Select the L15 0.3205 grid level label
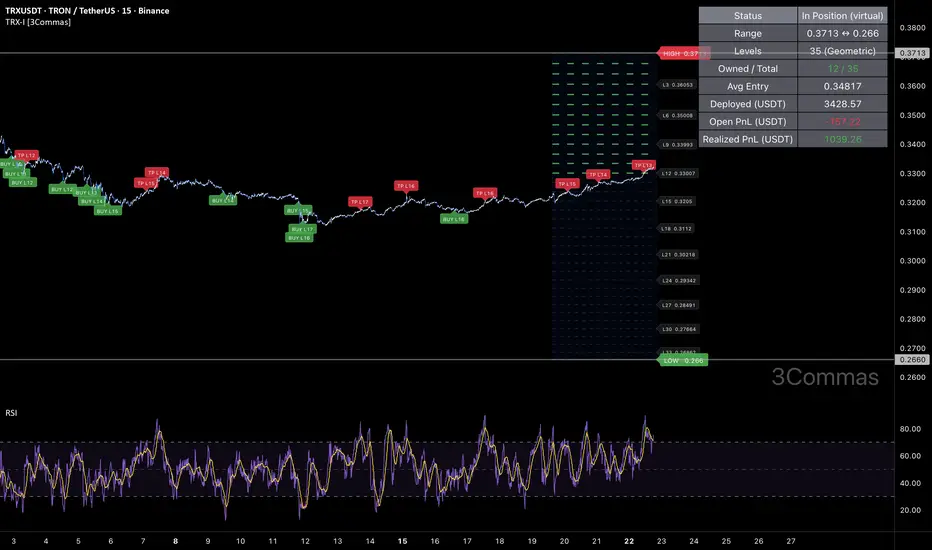The height and width of the screenshot is (550, 932). (677, 202)
